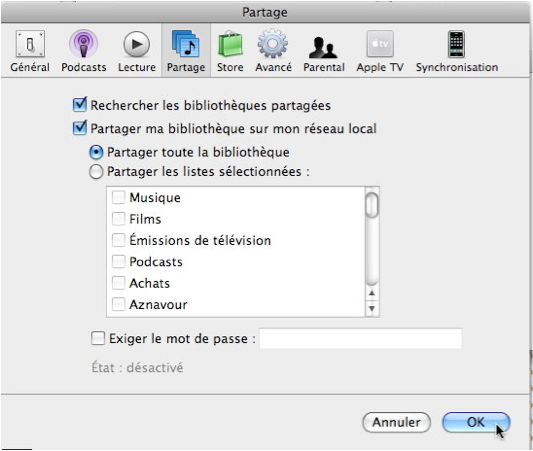Click the Annuler button

[397, 422]
